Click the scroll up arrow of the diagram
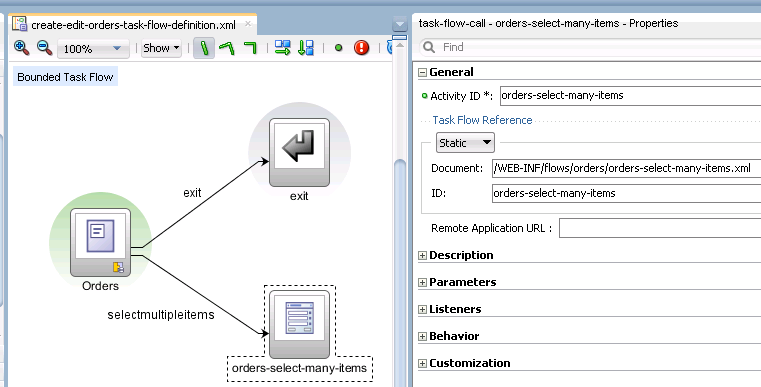The height and width of the screenshot is (387, 761). pyautogui.click(x=399, y=45)
